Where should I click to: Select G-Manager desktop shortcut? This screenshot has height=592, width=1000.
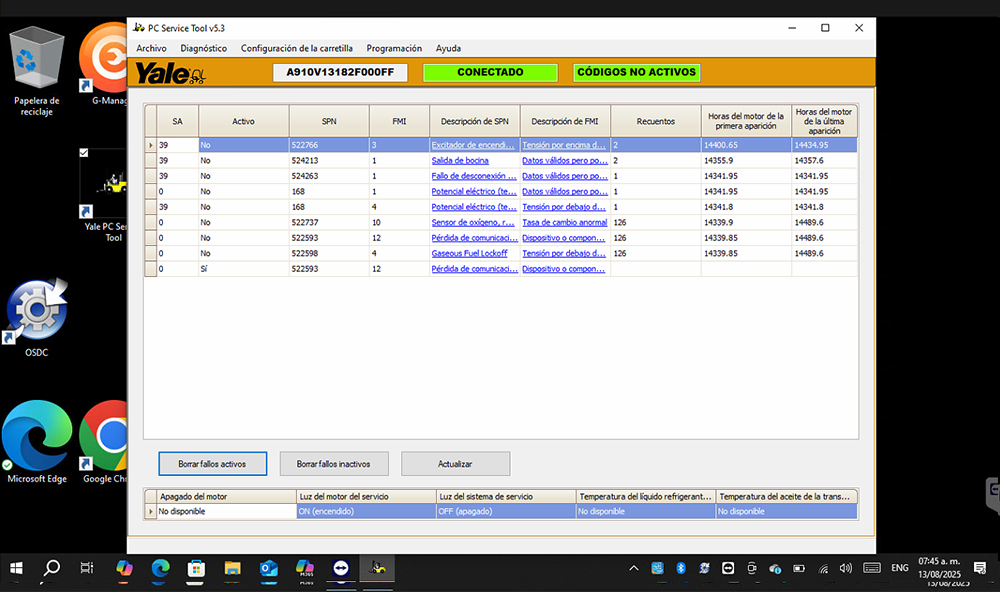click(104, 64)
